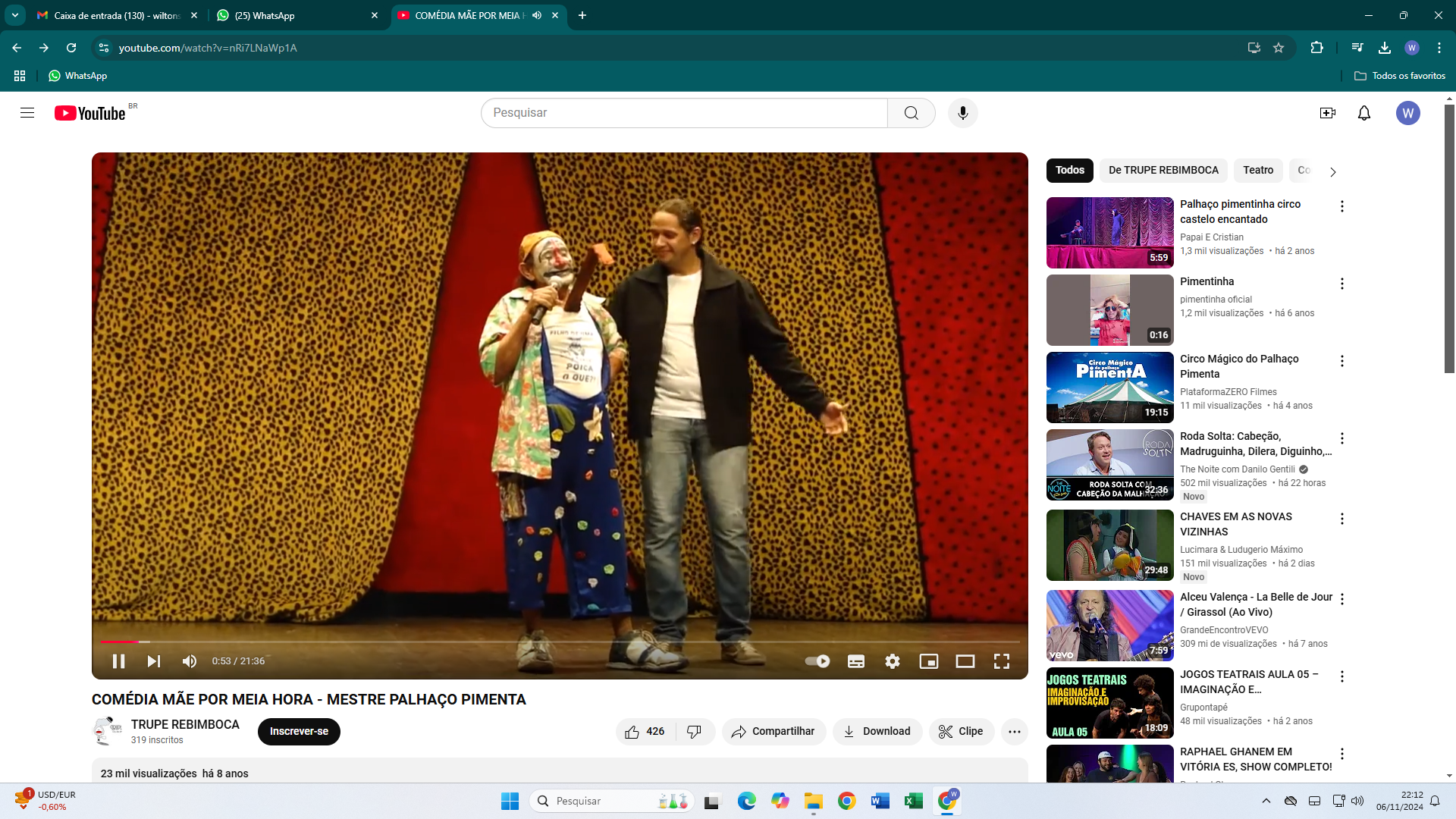The height and width of the screenshot is (819, 1456).
Task: Pause the playing video
Action: point(118,661)
